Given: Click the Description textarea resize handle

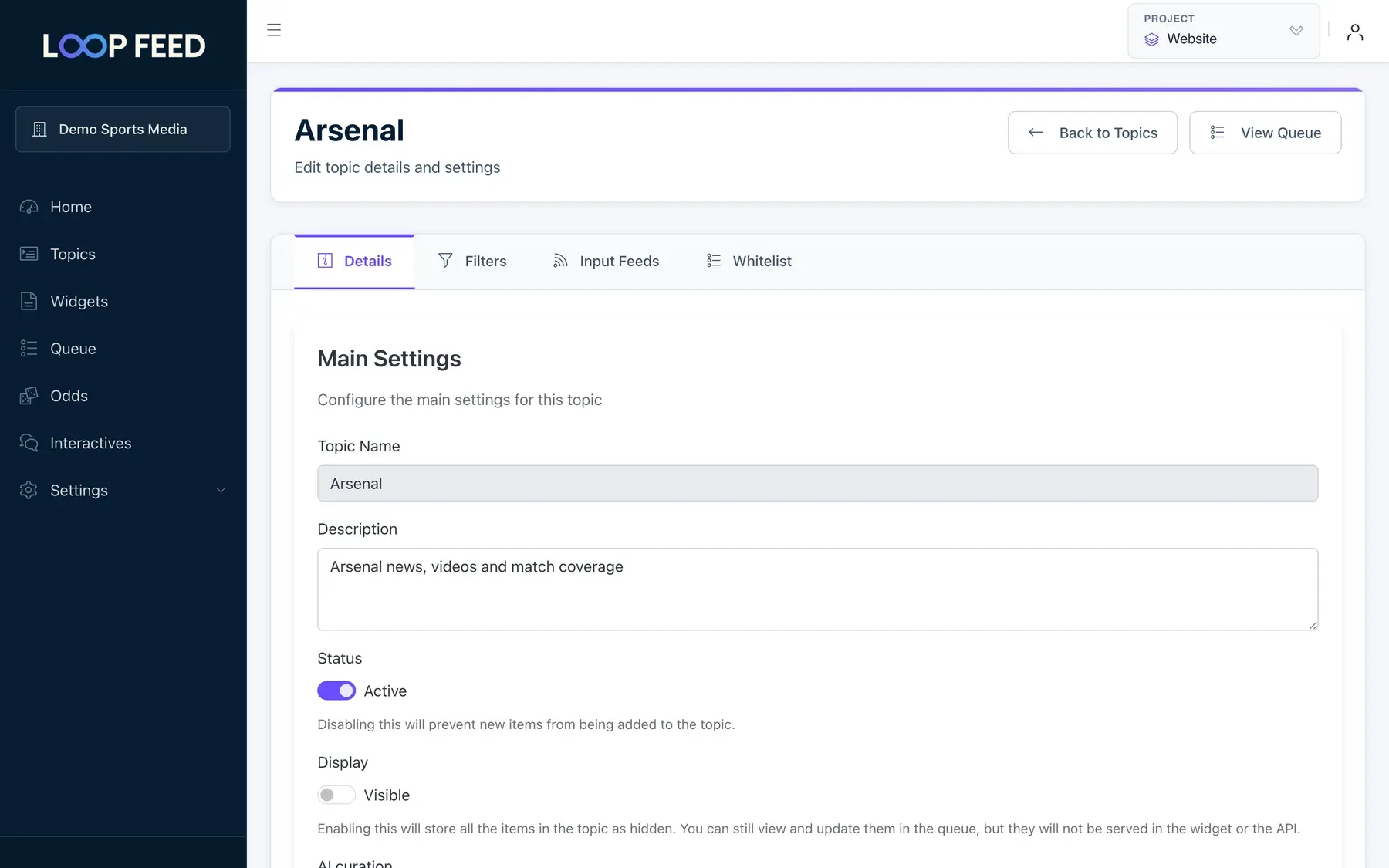Looking at the screenshot, I should click(1313, 625).
